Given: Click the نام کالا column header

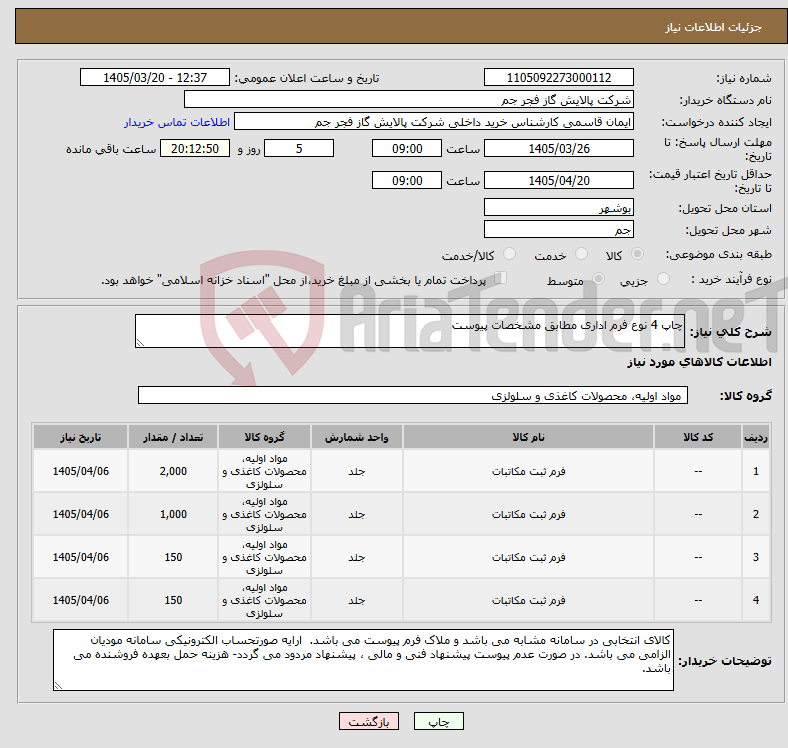Looking at the screenshot, I should click(x=528, y=437).
